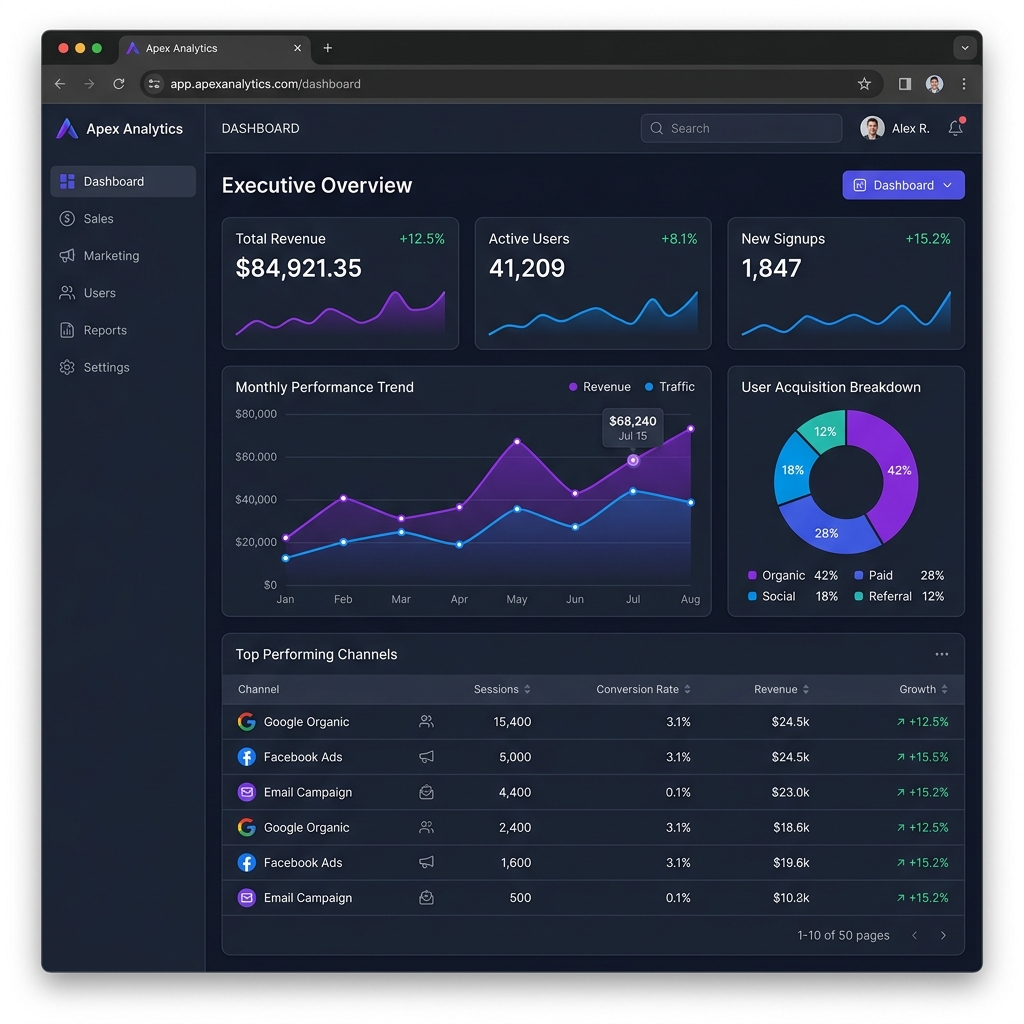Click the DASHBOARD breadcrumb label

click(260, 128)
